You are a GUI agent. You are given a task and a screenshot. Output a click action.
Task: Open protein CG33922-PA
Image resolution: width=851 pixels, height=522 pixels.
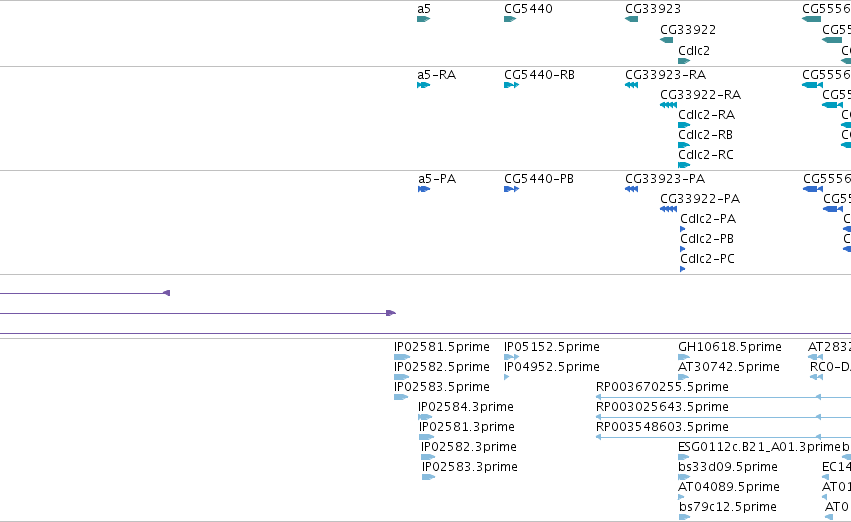tap(668, 209)
